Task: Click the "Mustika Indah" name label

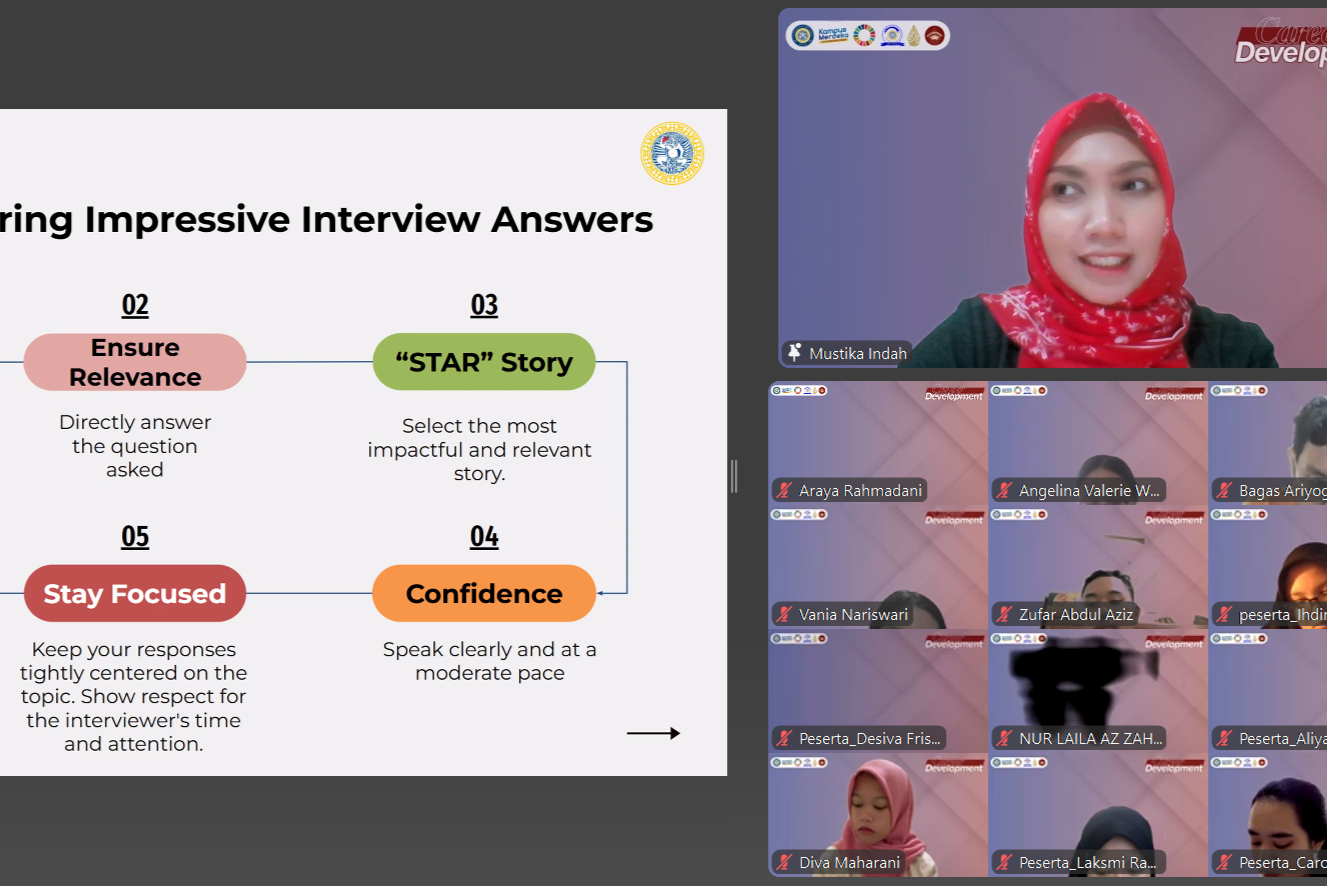Action: coord(858,353)
